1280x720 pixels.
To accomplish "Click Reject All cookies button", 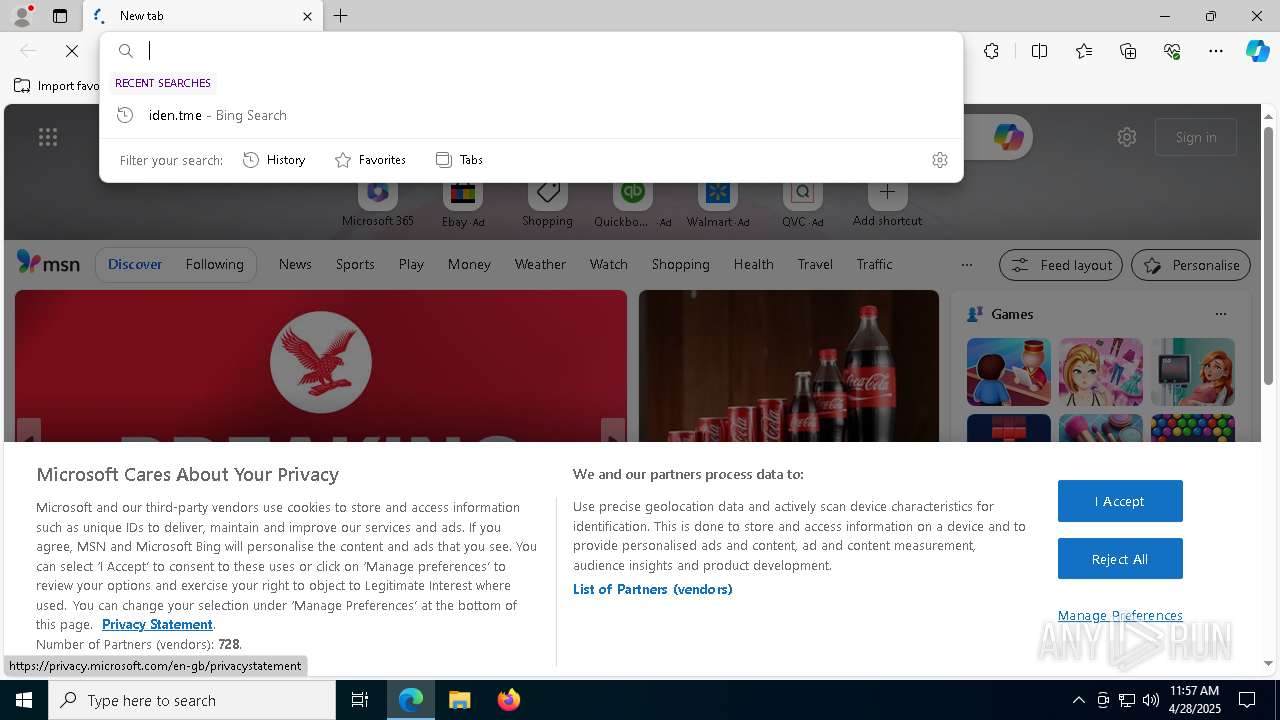I will tap(1120, 559).
